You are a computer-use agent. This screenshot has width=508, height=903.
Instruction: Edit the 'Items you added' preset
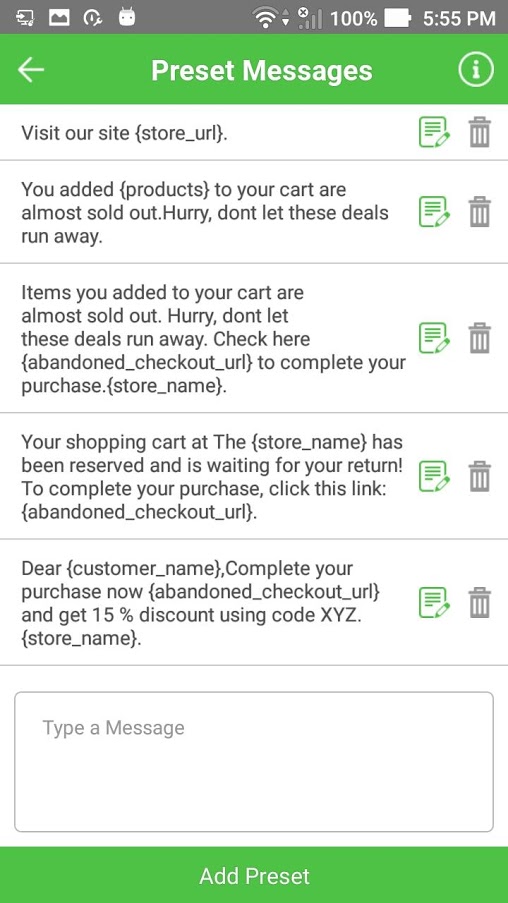(434, 338)
